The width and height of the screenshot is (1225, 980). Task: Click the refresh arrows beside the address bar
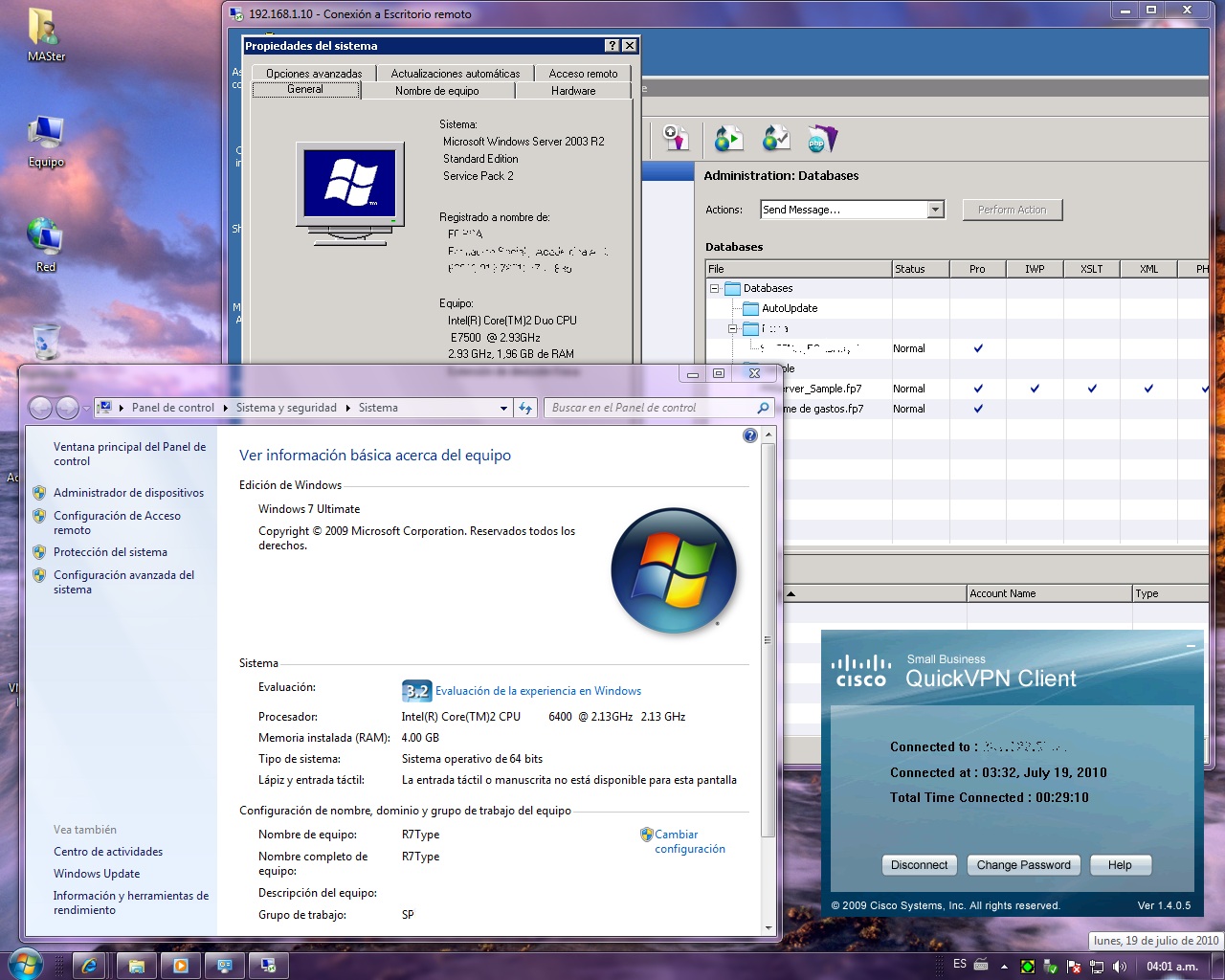[x=525, y=408]
